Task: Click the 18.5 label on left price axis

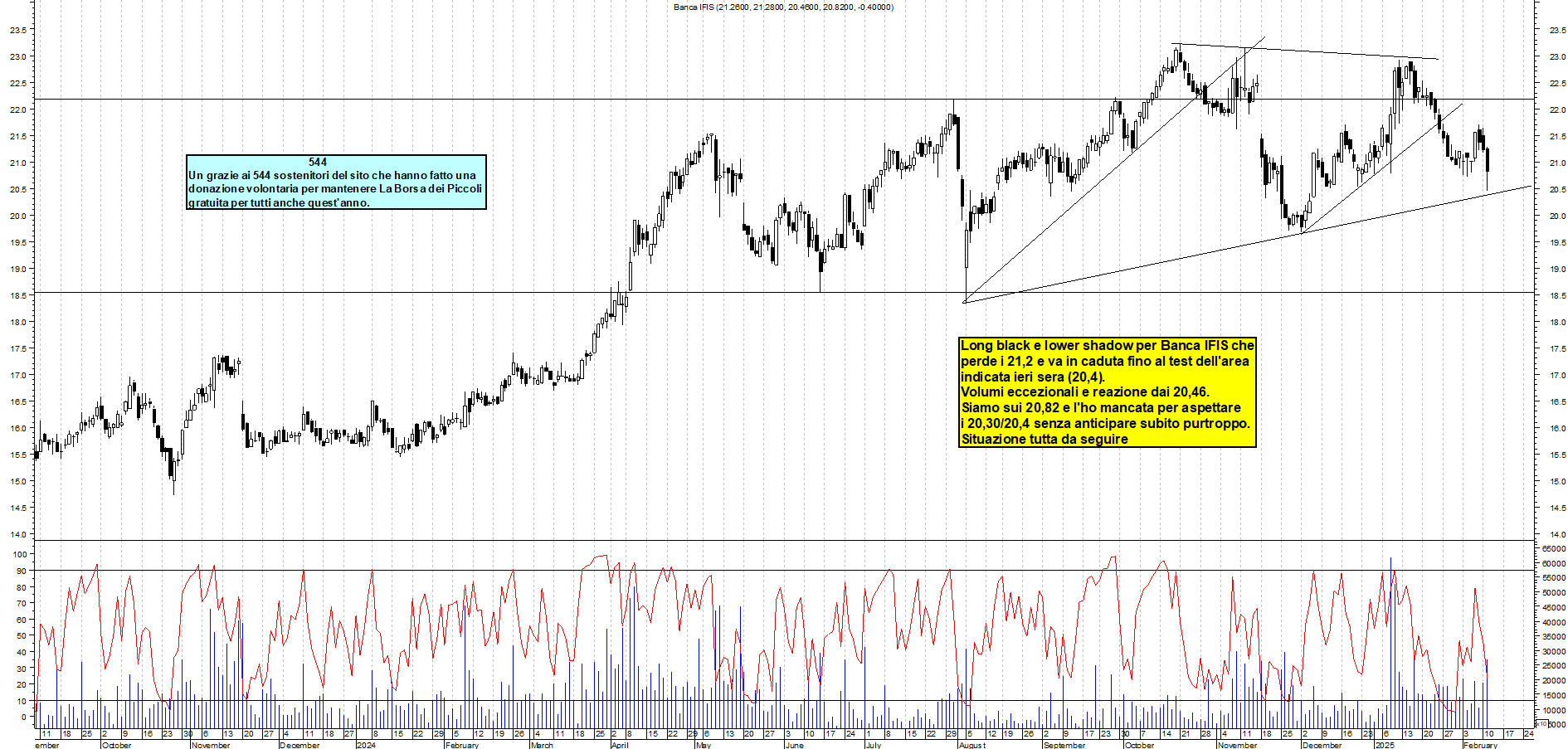Action: pyautogui.click(x=17, y=295)
